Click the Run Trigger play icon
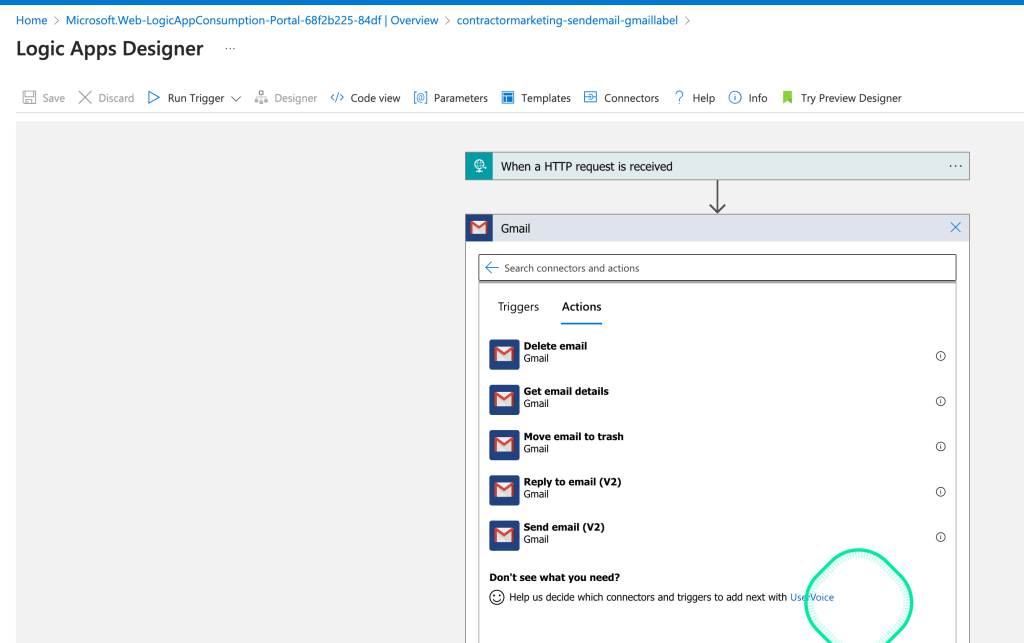The width and height of the screenshot is (1024, 643). pos(153,98)
